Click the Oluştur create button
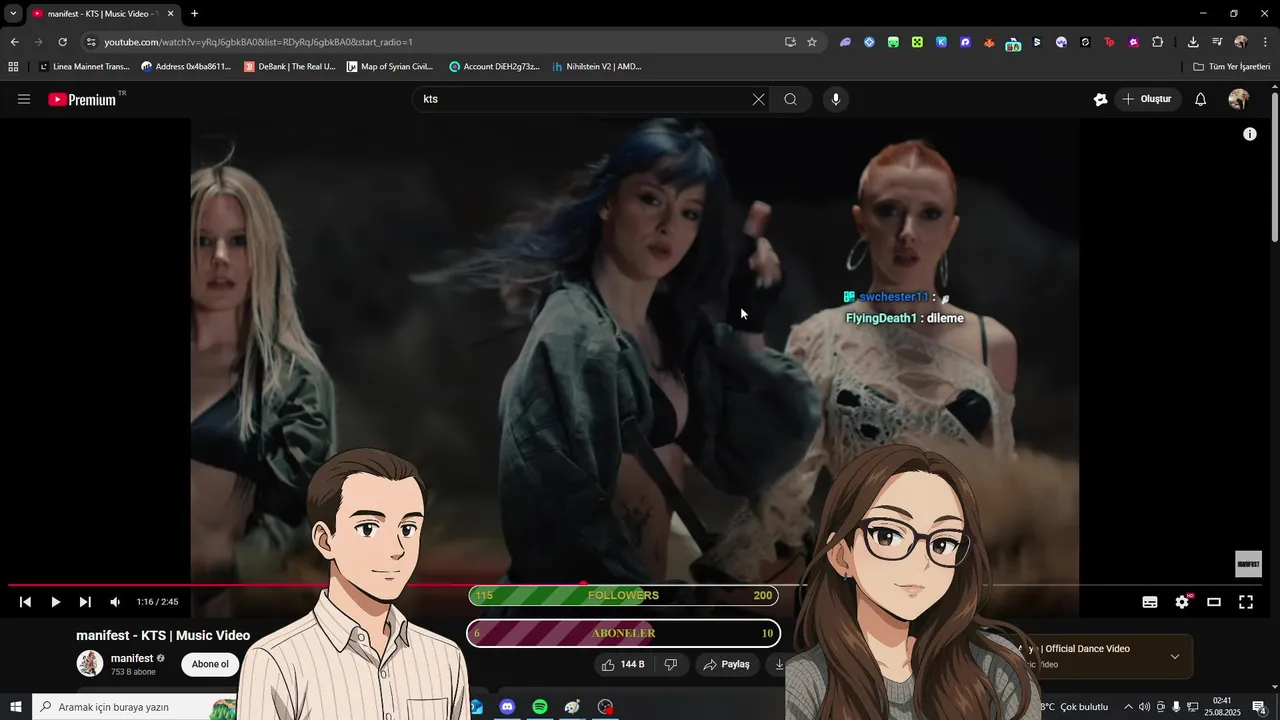This screenshot has height=720, width=1280. tap(1146, 99)
